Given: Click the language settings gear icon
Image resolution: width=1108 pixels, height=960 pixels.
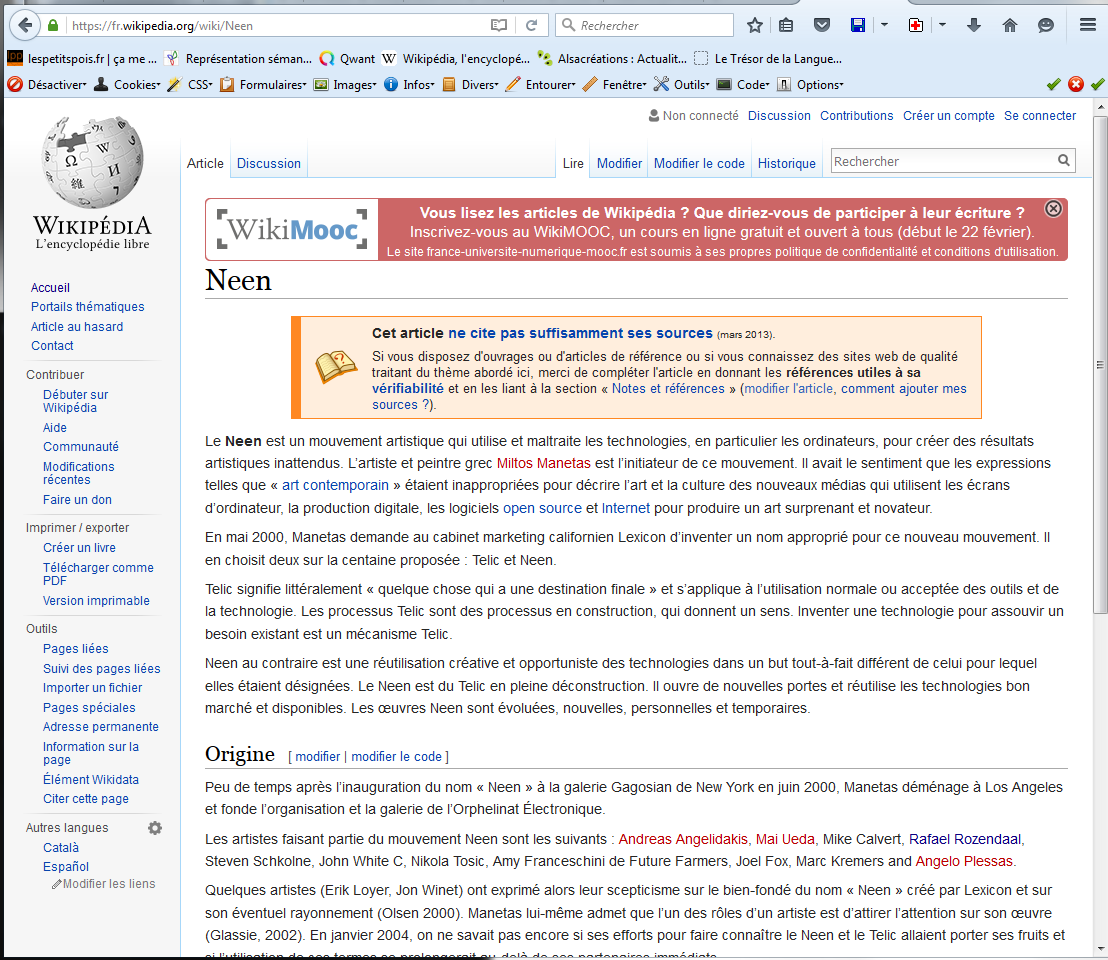Looking at the screenshot, I should tap(155, 828).
